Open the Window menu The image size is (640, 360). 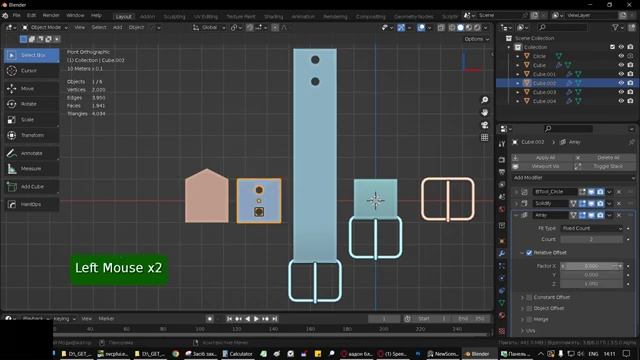click(x=75, y=16)
